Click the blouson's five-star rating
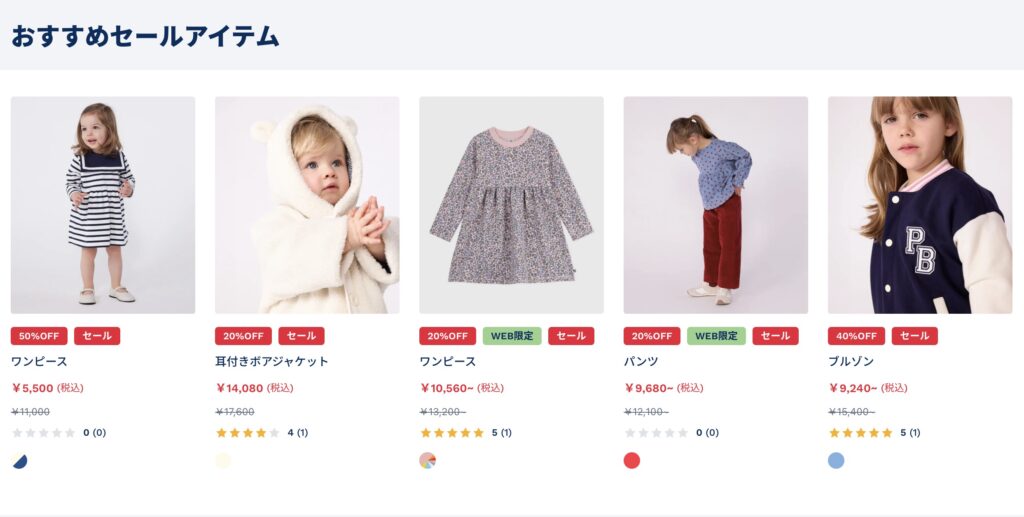This screenshot has width=1024, height=517. click(860, 433)
